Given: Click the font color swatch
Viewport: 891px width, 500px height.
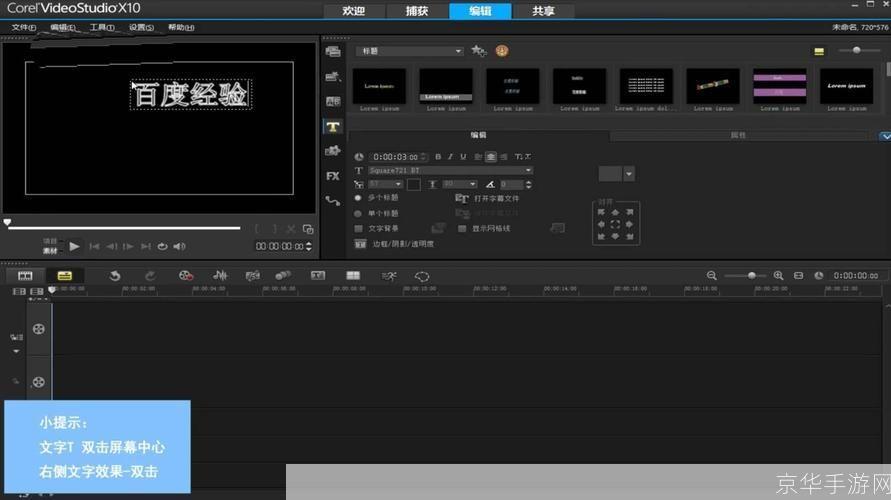Looking at the screenshot, I should pyautogui.click(x=414, y=184).
